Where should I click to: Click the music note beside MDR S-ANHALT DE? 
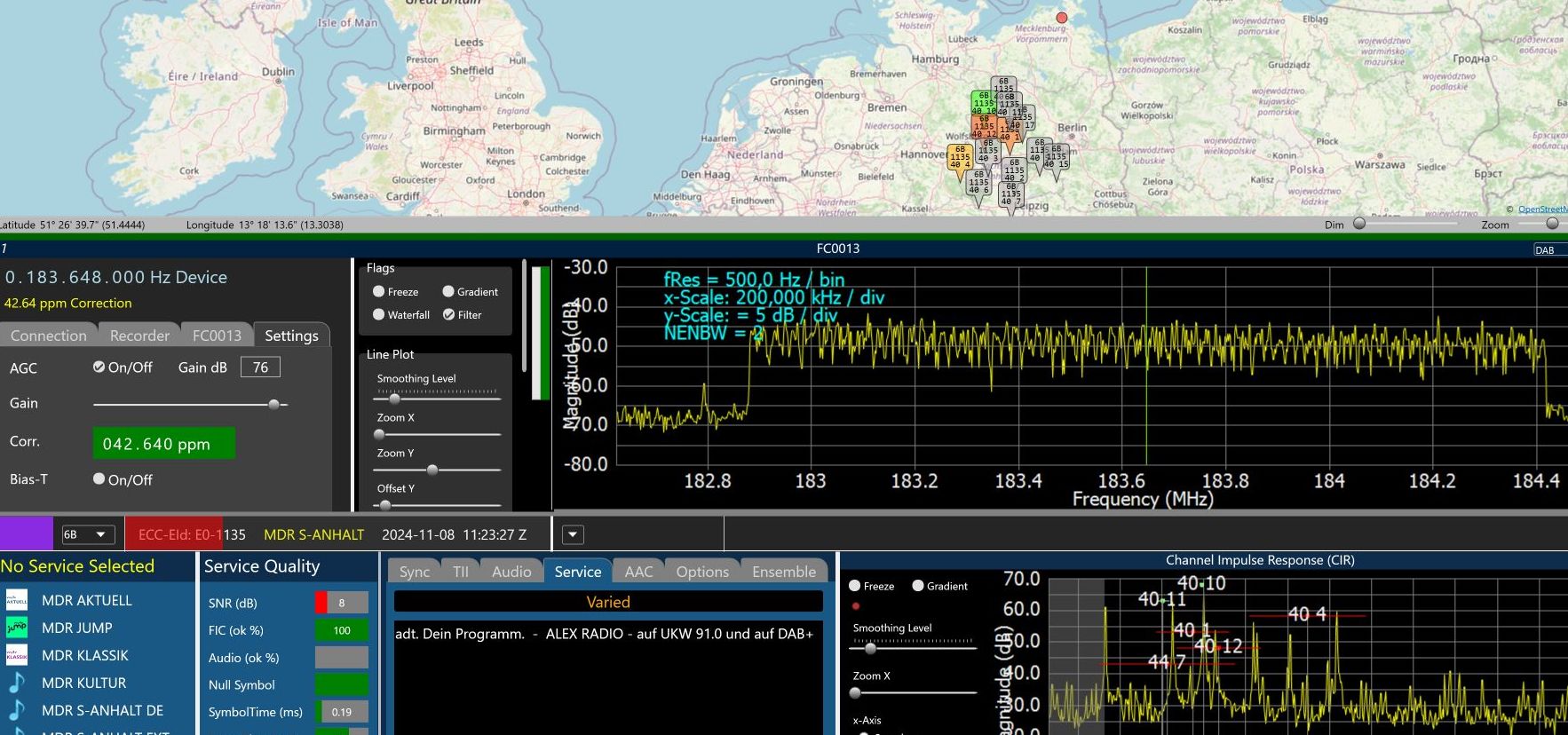pos(17,710)
